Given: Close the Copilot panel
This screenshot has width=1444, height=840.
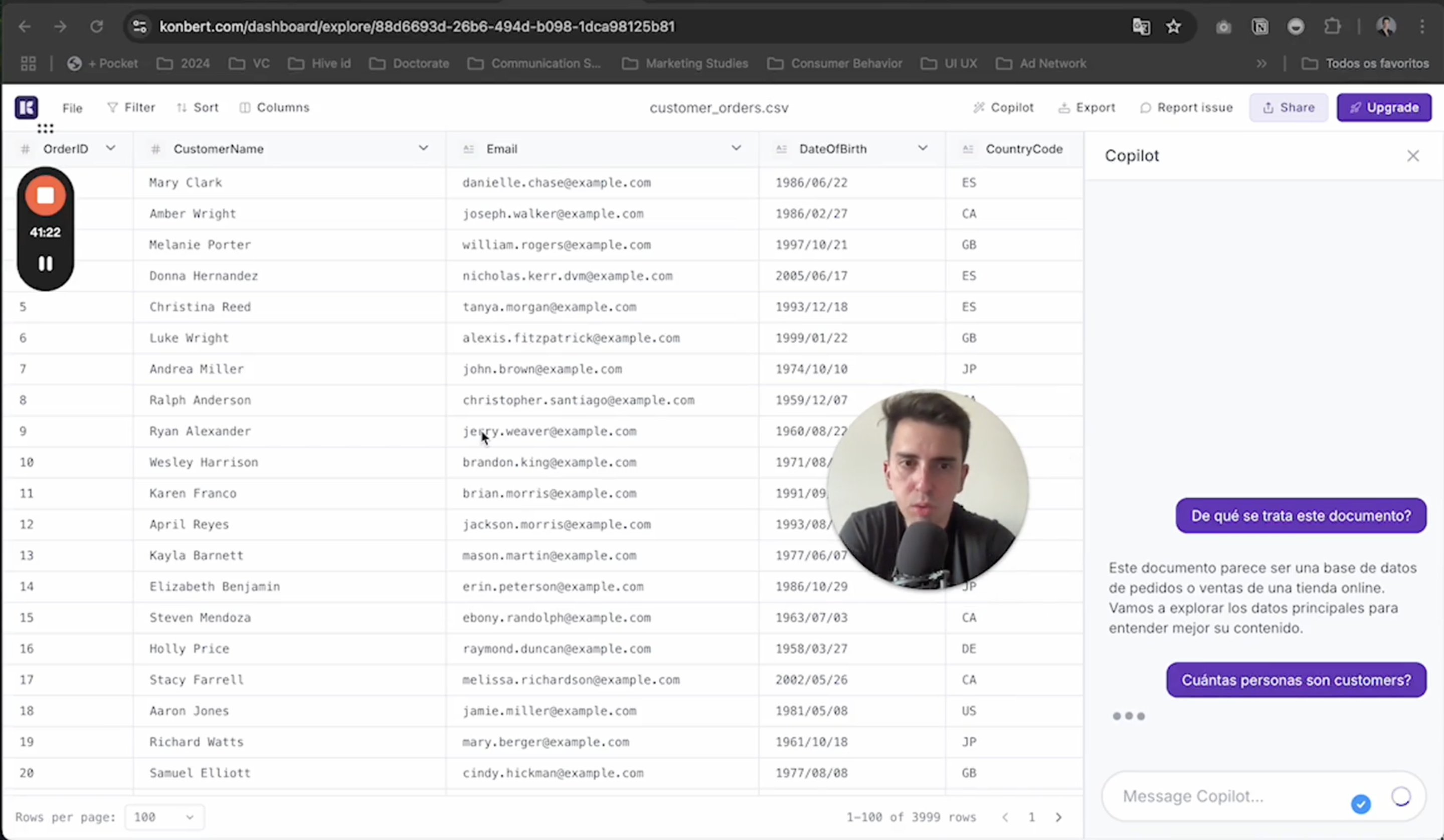Looking at the screenshot, I should click(1412, 156).
